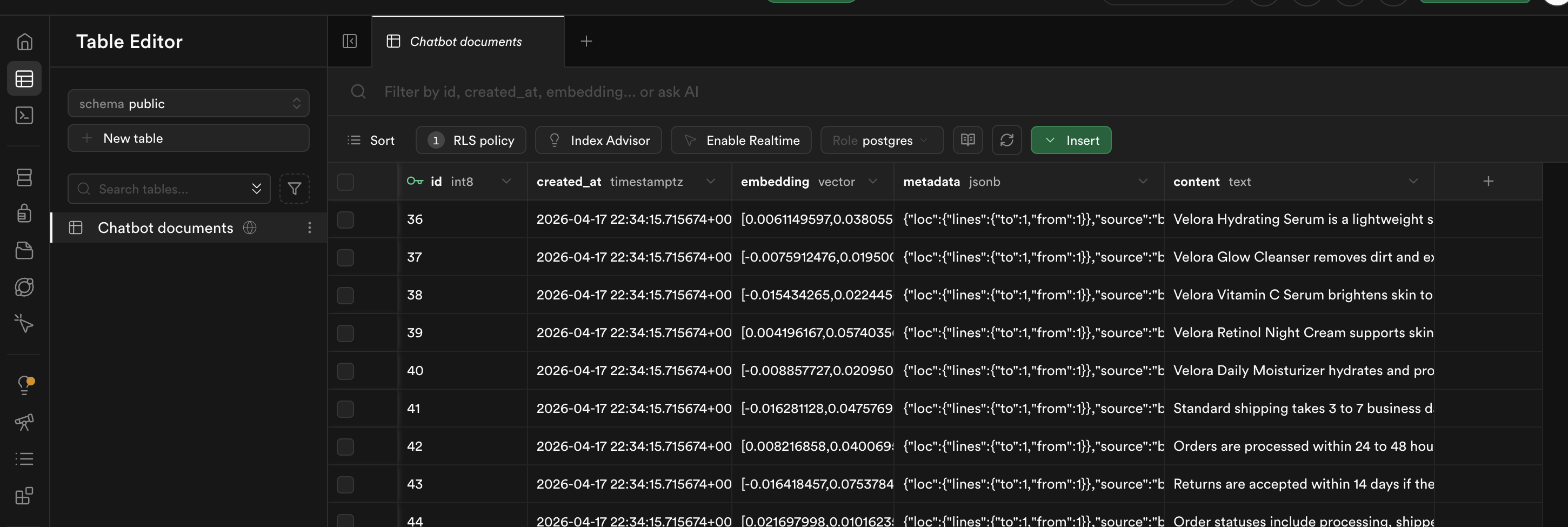Image resolution: width=1568 pixels, height=527 pixels.
Task: Click New table button
Action: pos(189,138)
